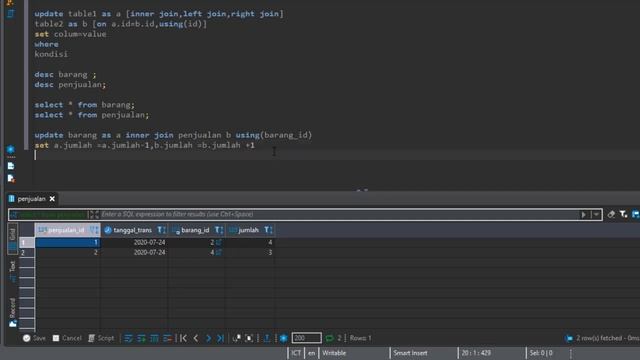Click the fetch size field showing 200
This screenshot has width=640, height=360.
click(x=307, y=338)
